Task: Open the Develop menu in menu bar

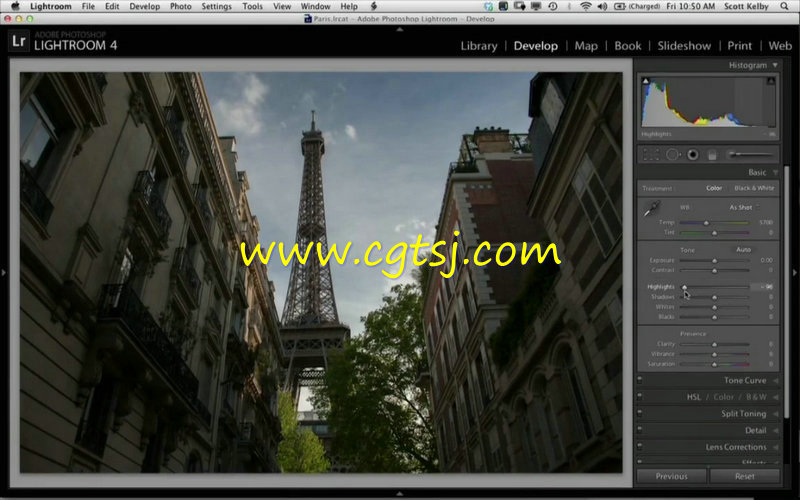Action: coord(144,6)
